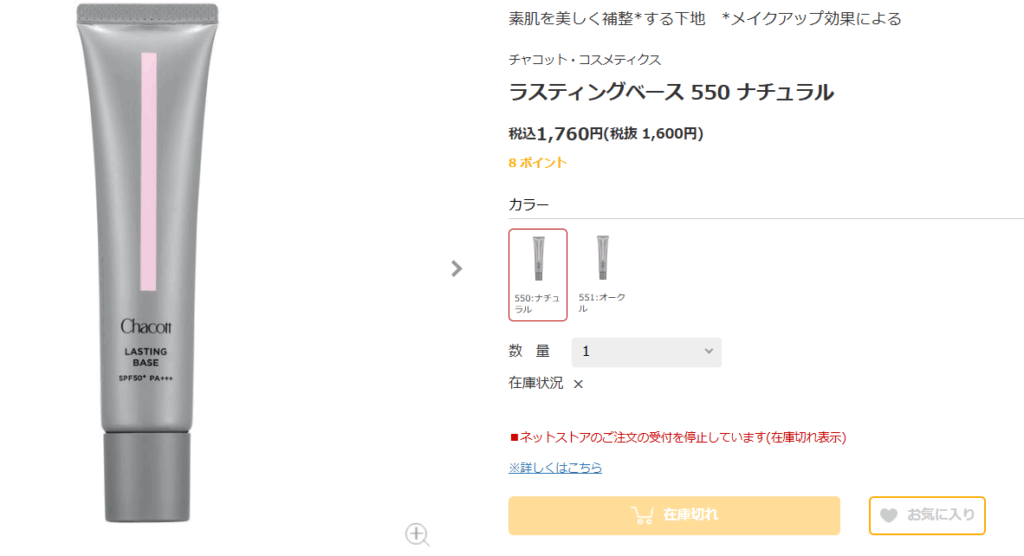Open the ※詳しくはこちら link
The image size is (1024, 556).
click(555, 468)
